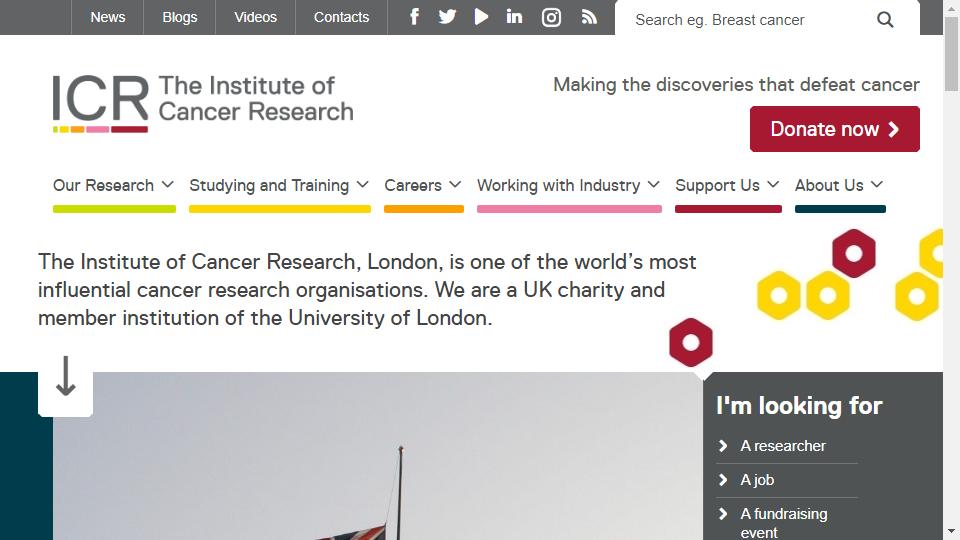Viewport: 960px width, 540px height.
Task: Expand the About Us chevron
Action: coord(877,184)
